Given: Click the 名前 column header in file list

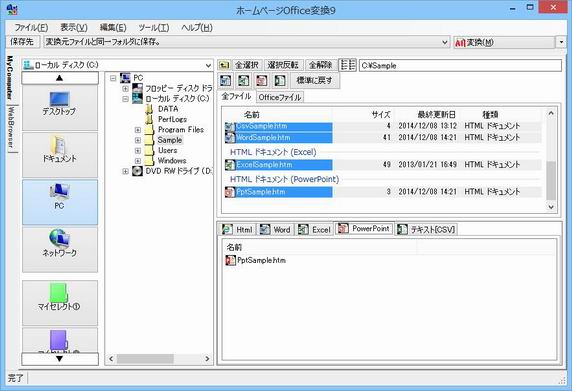Looking at the screenshot, I should 278,115.
